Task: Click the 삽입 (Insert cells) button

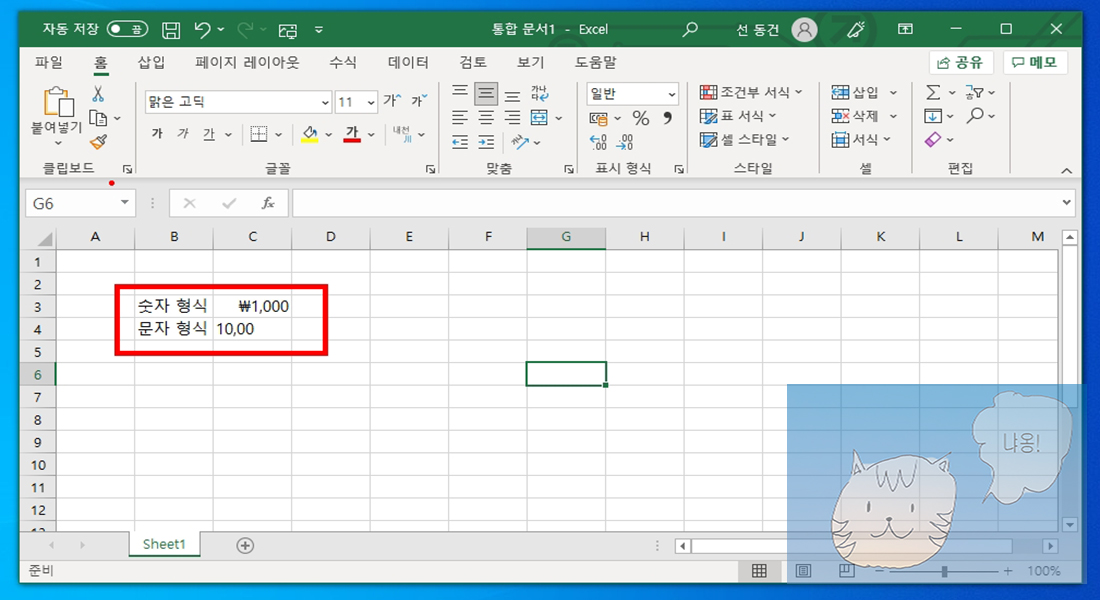Action: pos(855,93)
